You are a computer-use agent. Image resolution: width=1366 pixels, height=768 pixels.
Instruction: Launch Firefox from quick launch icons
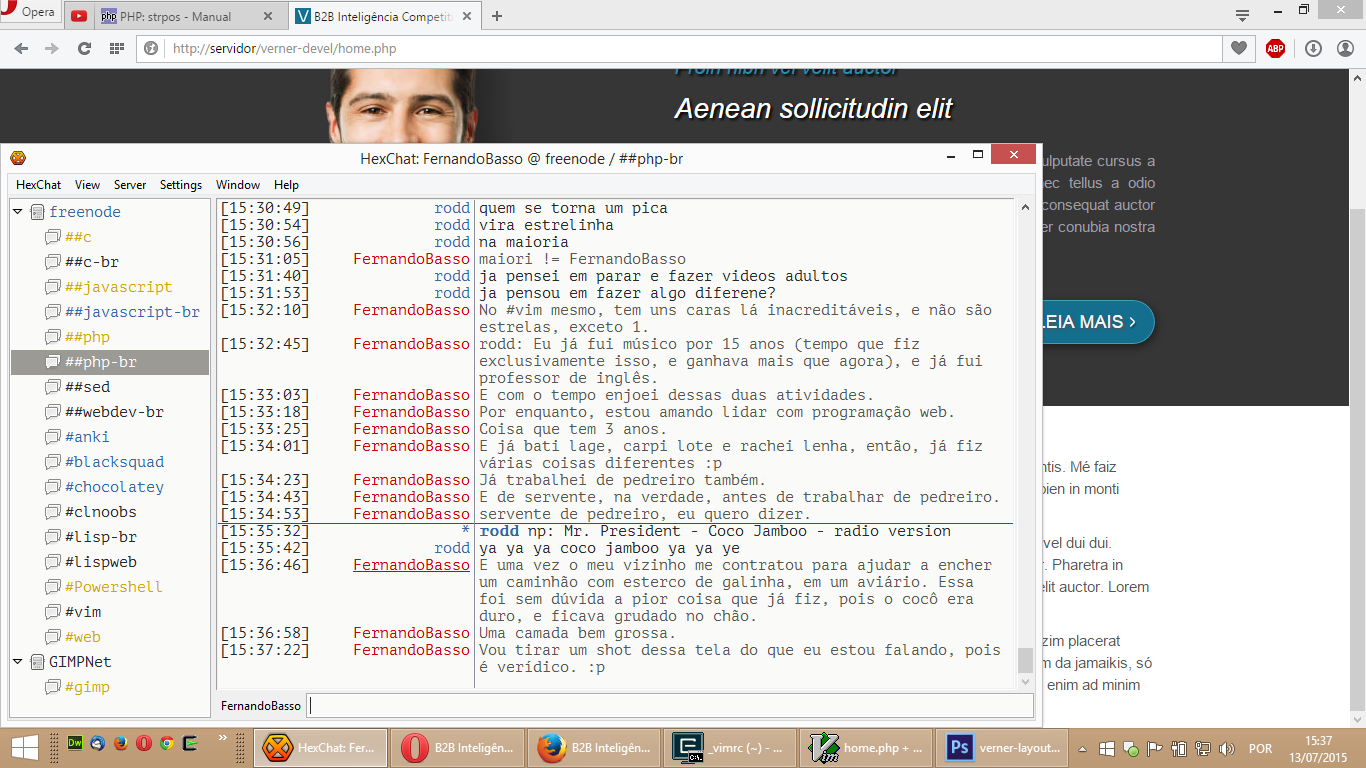[x=121, y=744]
